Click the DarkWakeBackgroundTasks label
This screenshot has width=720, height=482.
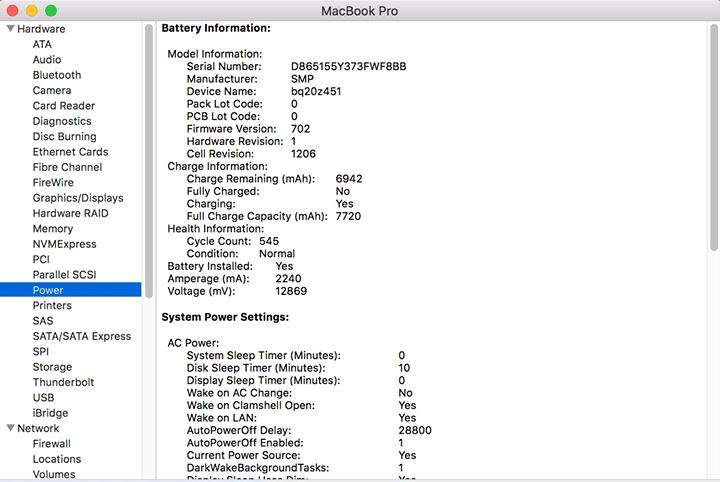point(258,467)
